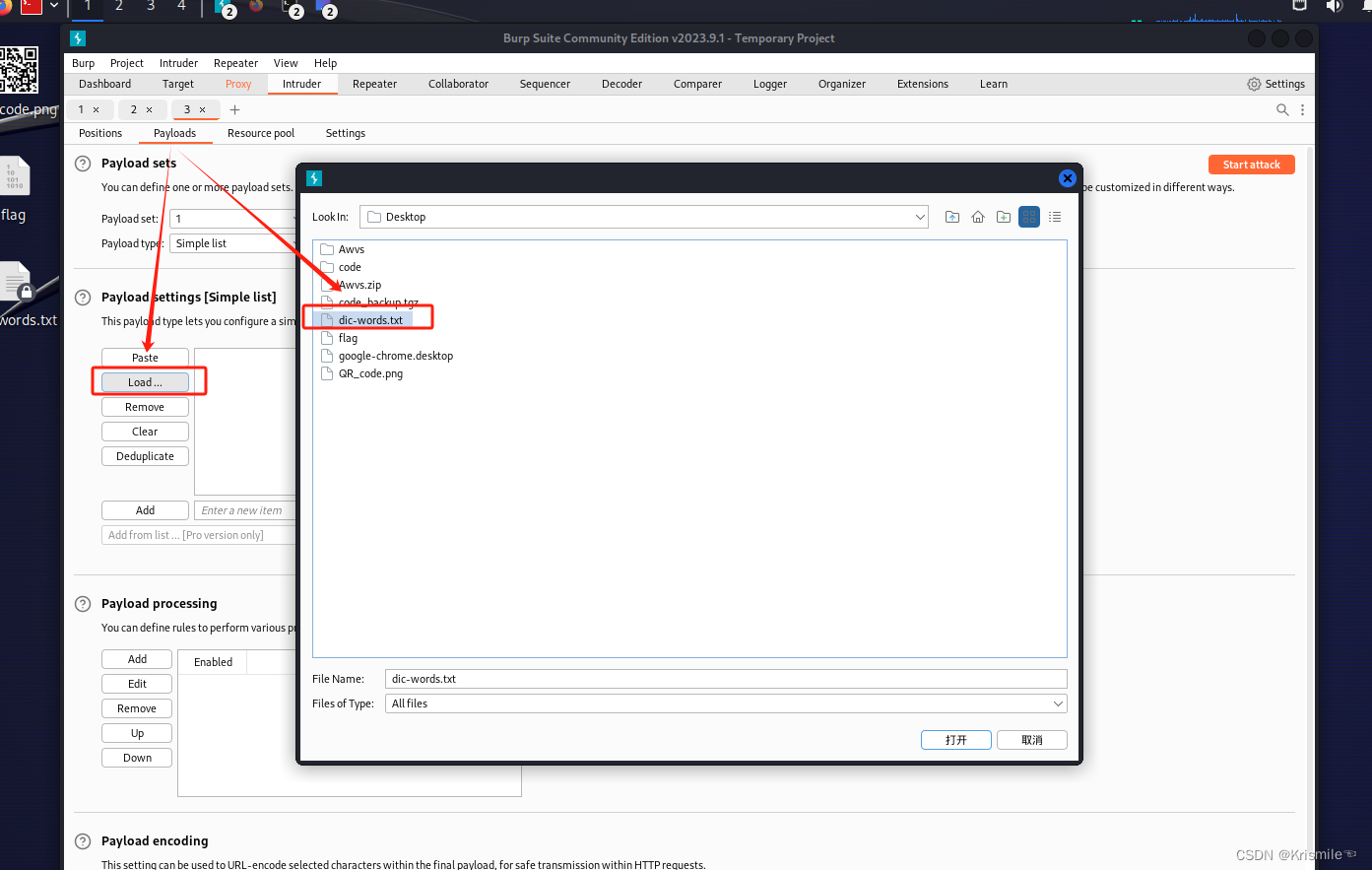1372x870 pixels.
Task: Click Add from list Pro-only dropdown
Action: pos(199,535)
